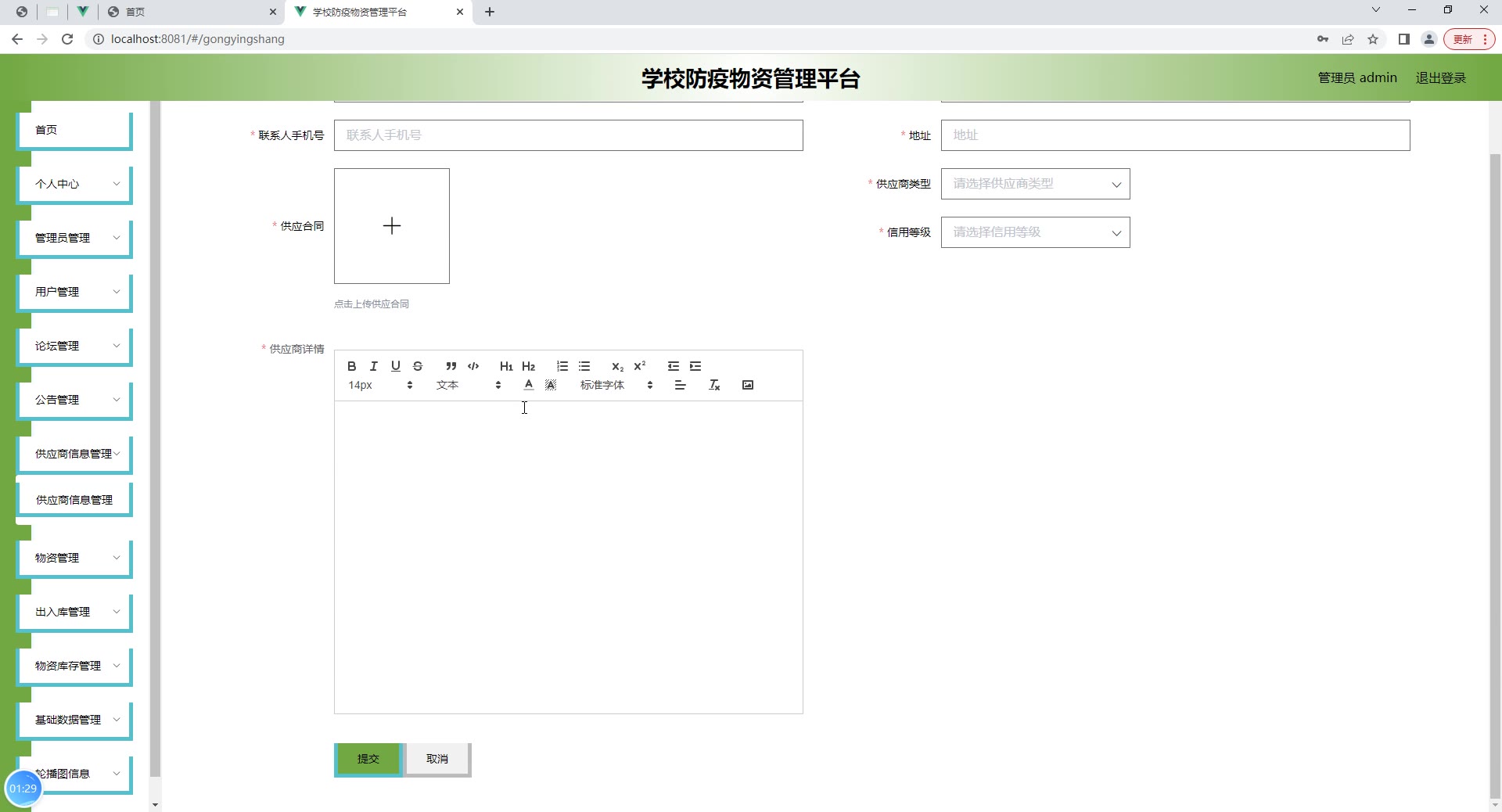Toggle strikethrough formatting in the editor

pyautogui.click(x=418, y=366)
